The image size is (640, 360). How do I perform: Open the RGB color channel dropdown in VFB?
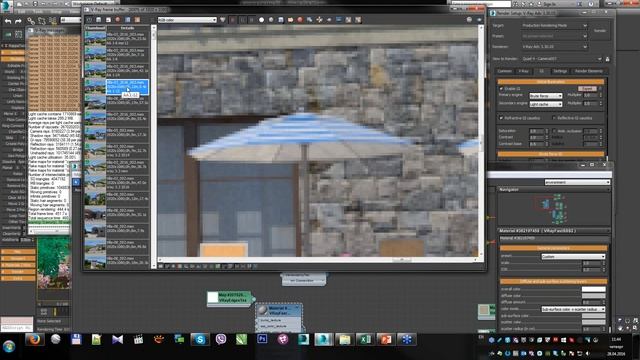point(187,20)
